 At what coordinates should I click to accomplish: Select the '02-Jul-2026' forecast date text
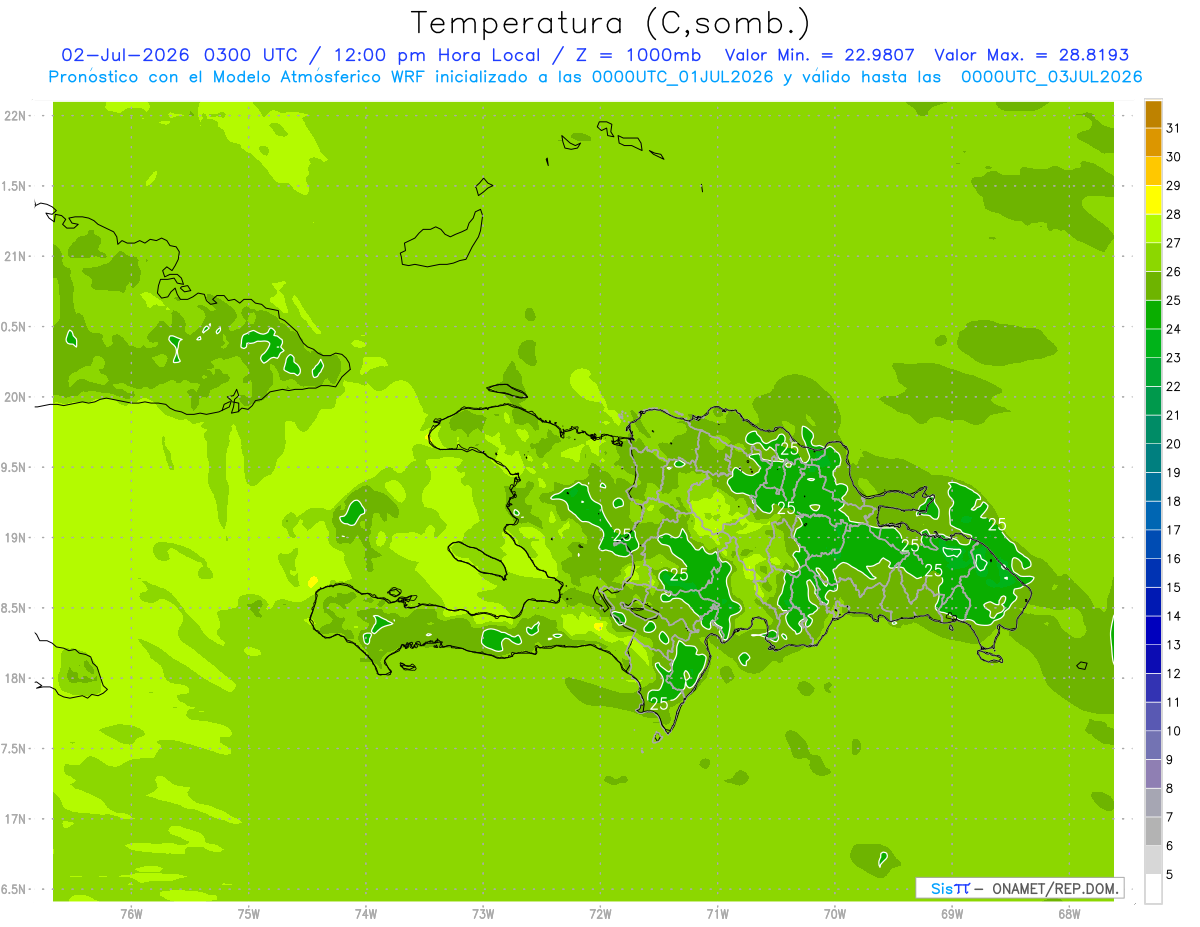(x=128, y=55)
